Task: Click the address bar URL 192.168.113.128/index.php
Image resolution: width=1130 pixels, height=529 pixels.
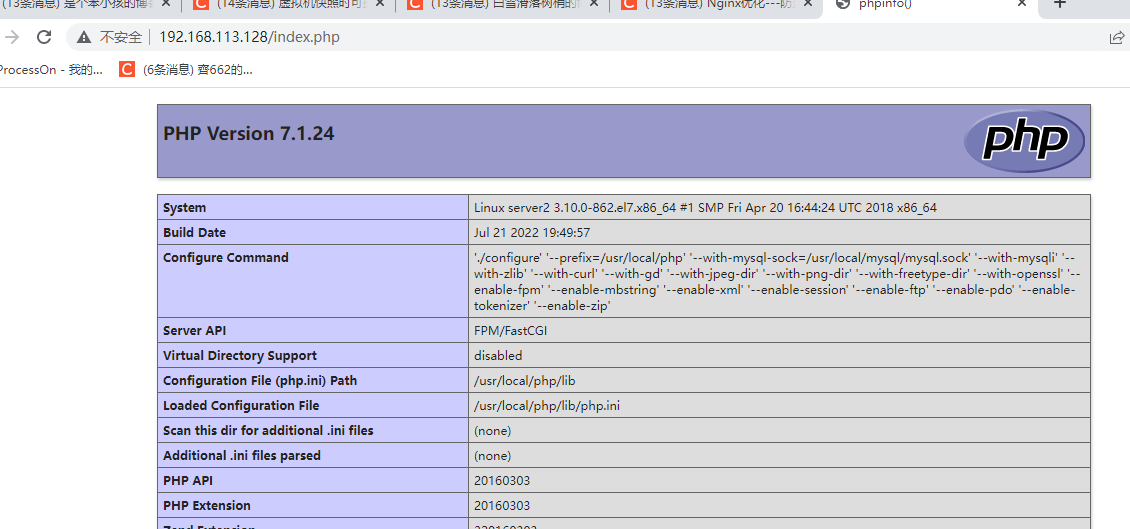Action: tap(249, 37)
